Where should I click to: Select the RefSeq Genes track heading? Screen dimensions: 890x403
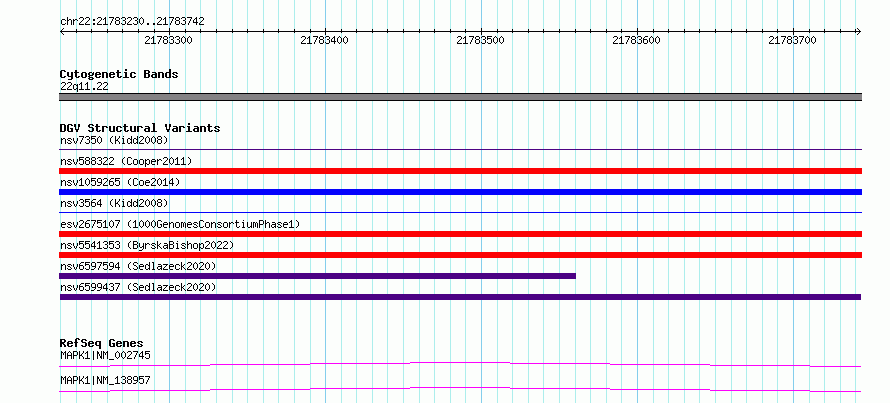point(101,343)
